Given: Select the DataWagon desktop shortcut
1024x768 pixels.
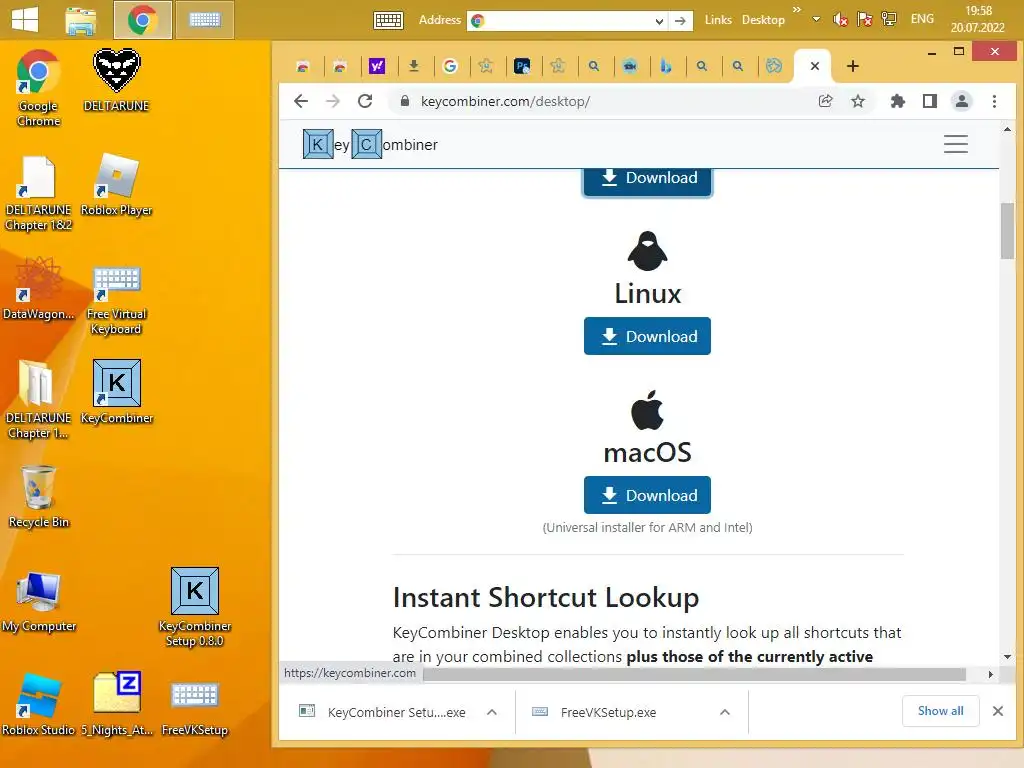Looking at the screenshot, I should point(39,288).
